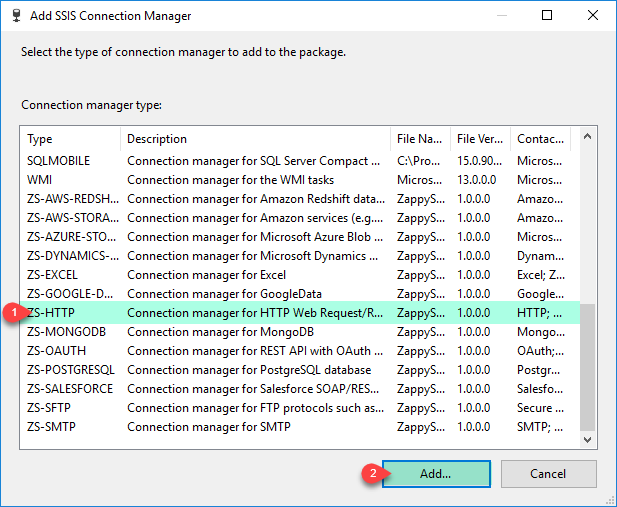Click description 'Connection manager for PostgreSQL database'
Screen dimensions: 617x507
tap(249, 370)
